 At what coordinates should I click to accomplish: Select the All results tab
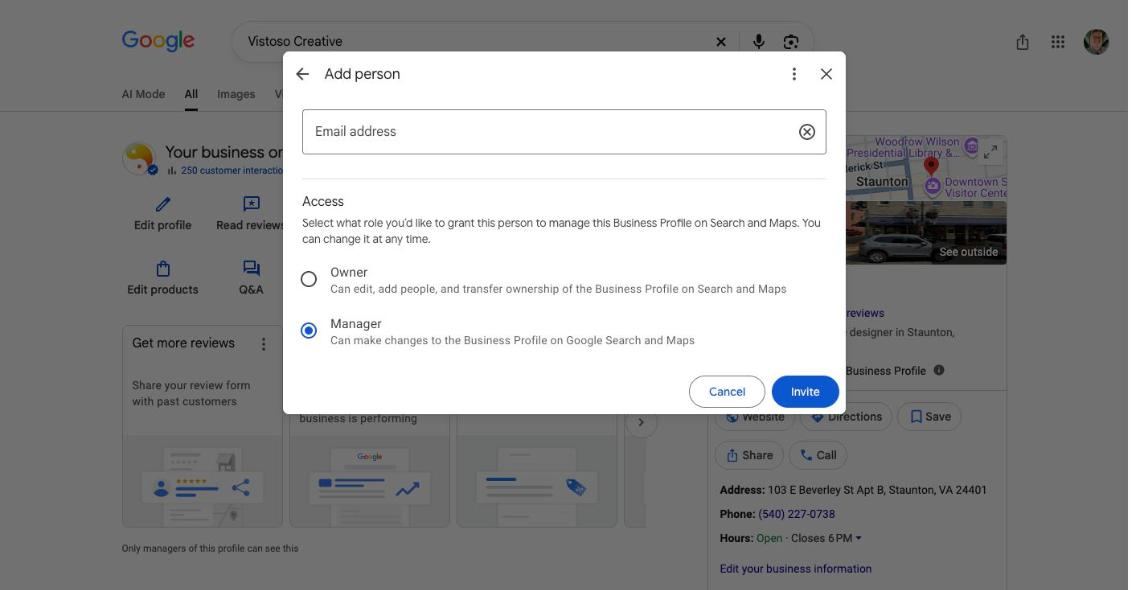pos(191,94)
